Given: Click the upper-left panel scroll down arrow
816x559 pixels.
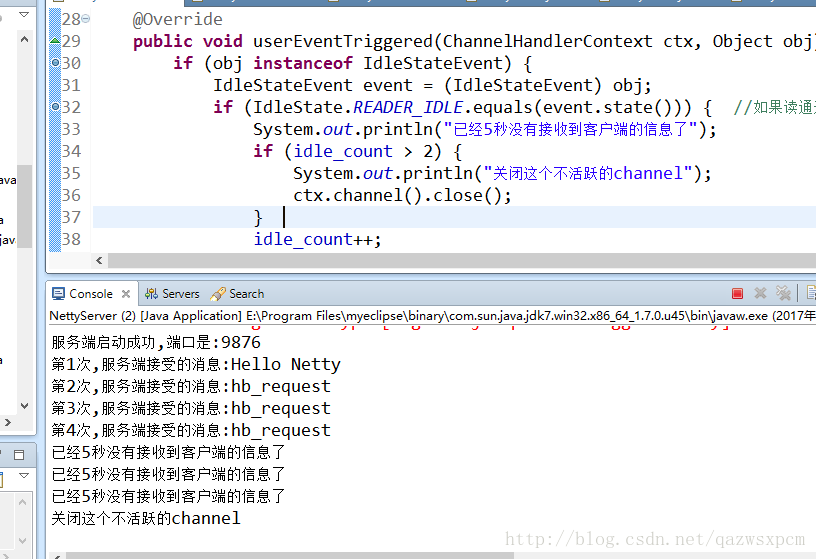Looking at the screenshot, I should 24,405.
